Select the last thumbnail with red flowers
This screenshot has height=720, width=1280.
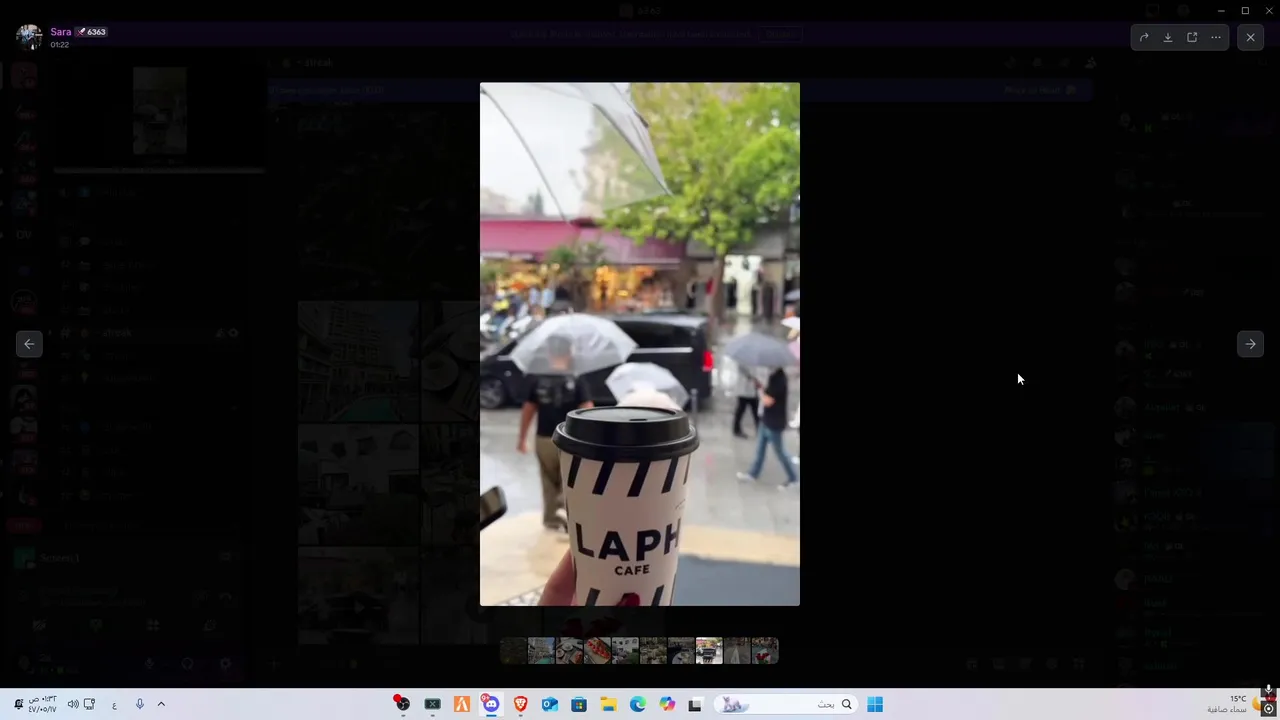point(765,651)
